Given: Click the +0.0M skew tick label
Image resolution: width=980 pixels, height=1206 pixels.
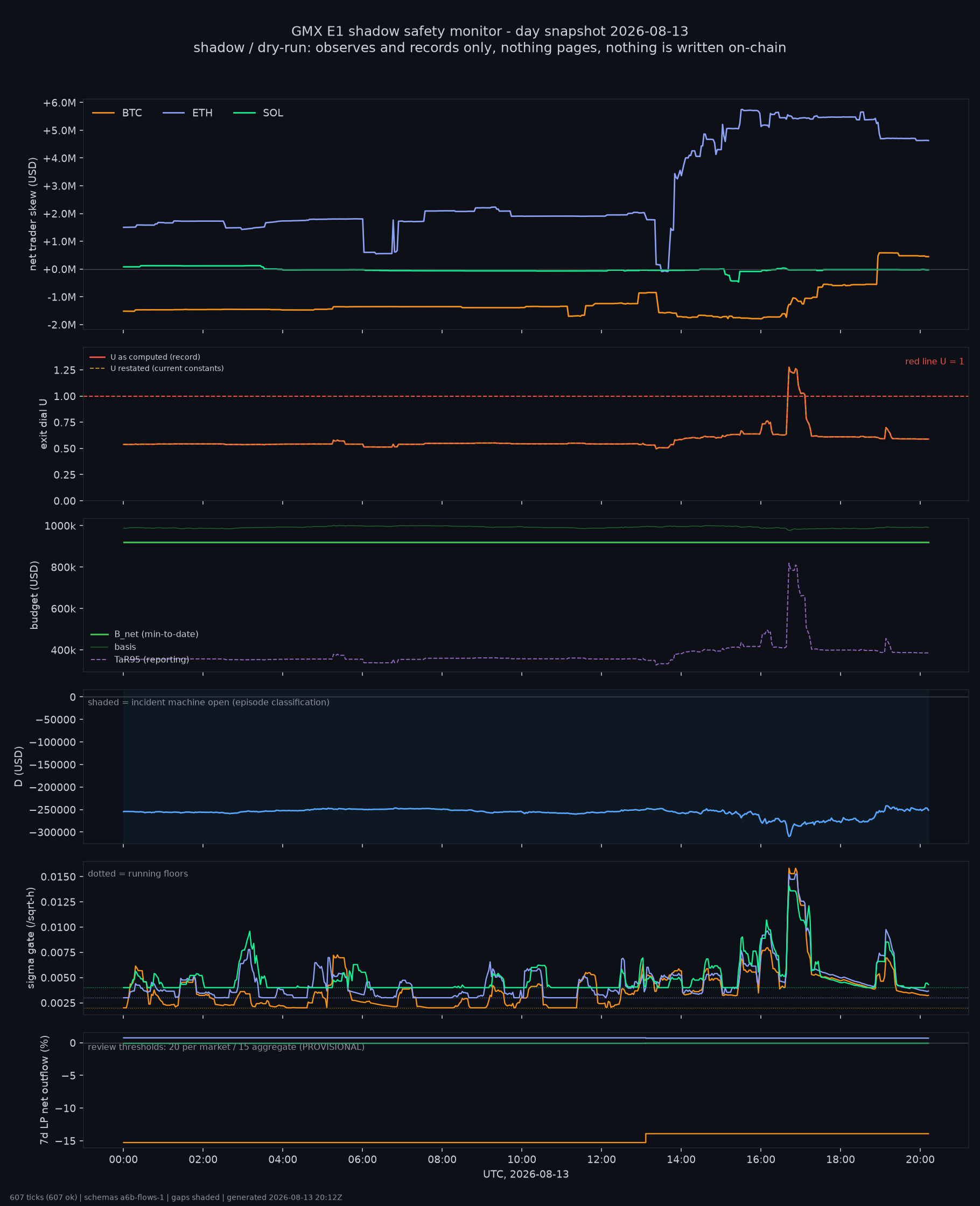Looking at the screenshot, I should pos(59,269).
